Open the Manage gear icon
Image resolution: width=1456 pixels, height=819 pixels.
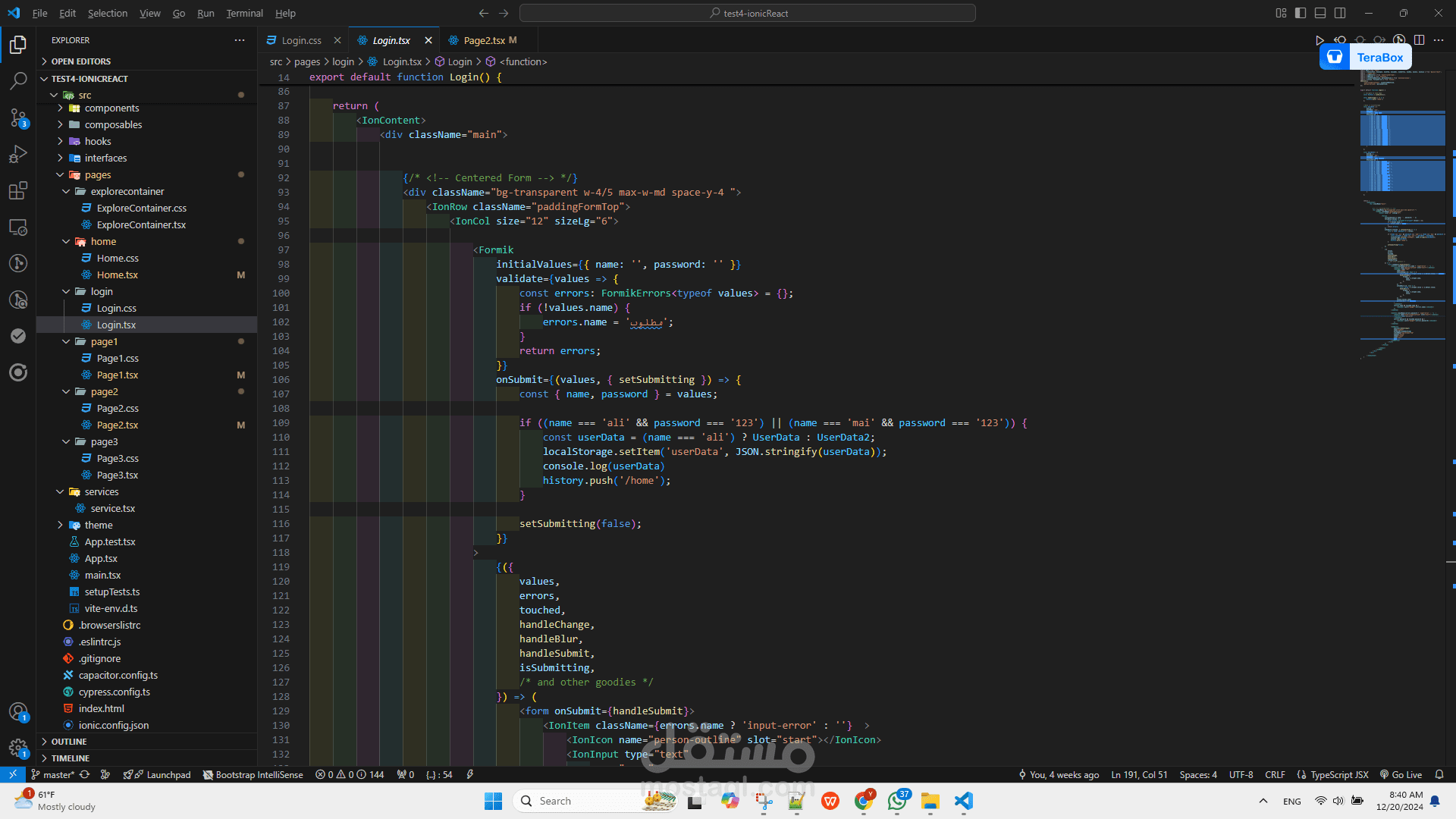tap(18, 748)
